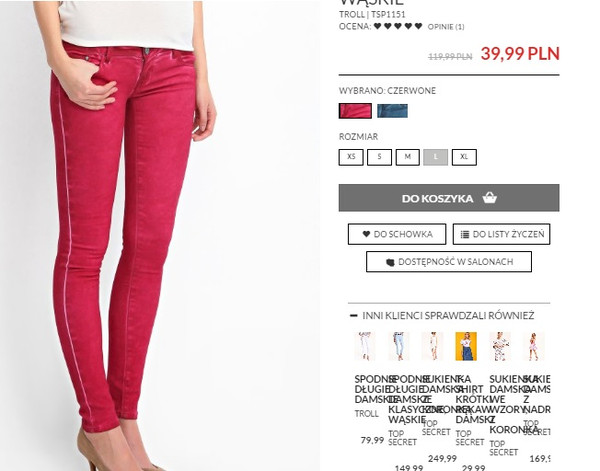Viewport: 600px width, 471px height.
Task: Click the first heart in the rating
Action: point(378,26)
